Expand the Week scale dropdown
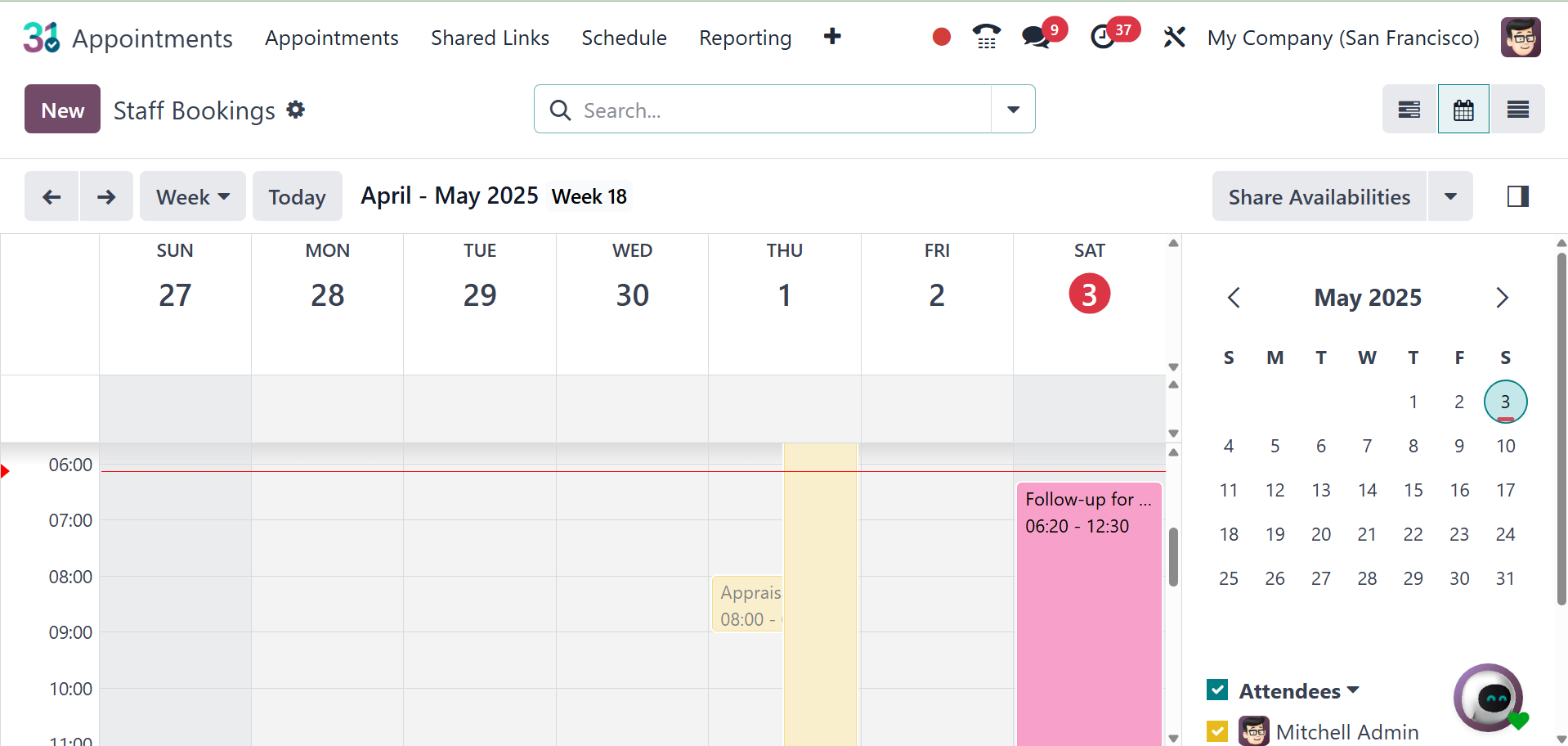The width and height of the screenshot is (1568, 746). 193,196
